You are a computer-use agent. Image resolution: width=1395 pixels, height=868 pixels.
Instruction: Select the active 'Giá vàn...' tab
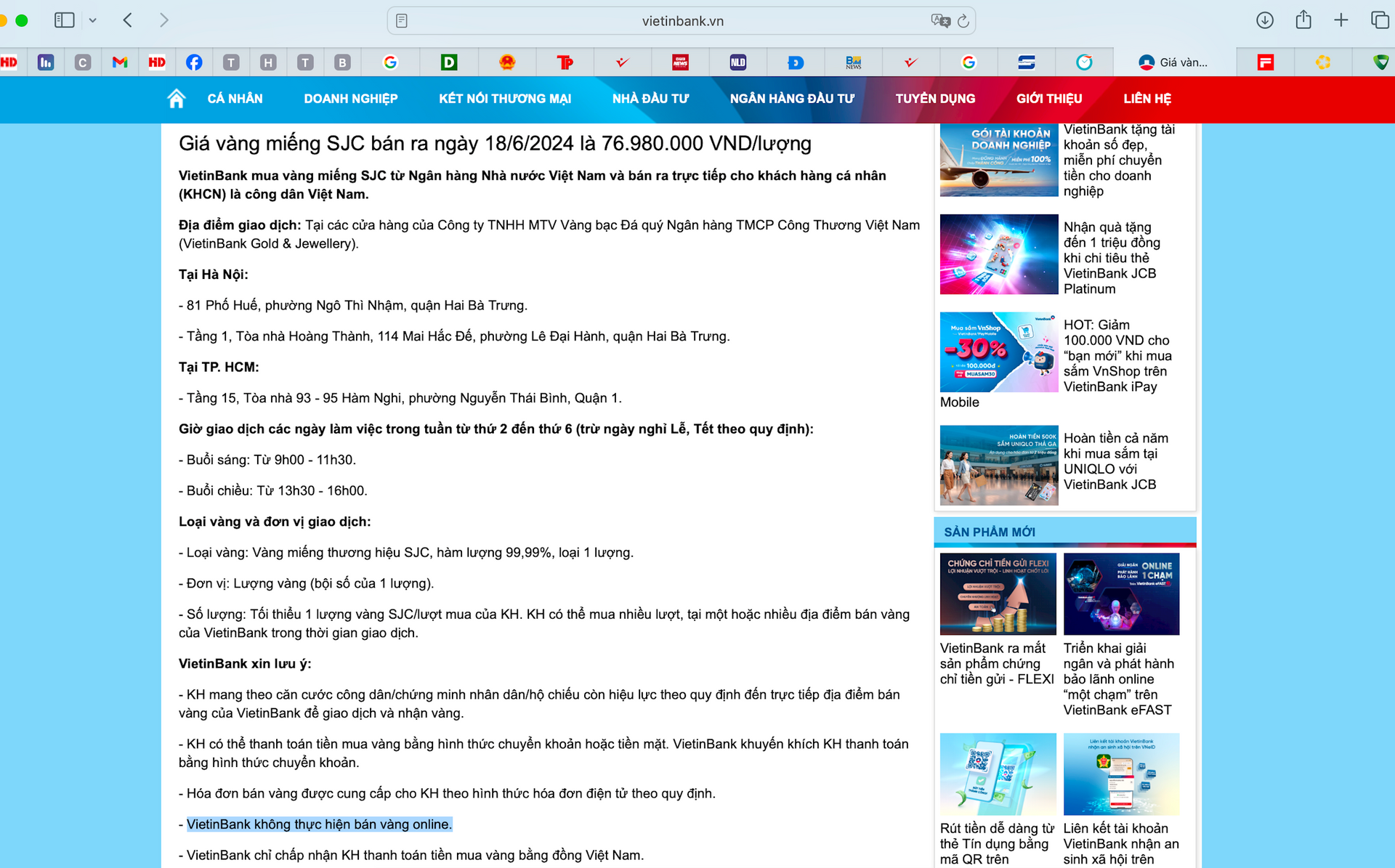1173,62
